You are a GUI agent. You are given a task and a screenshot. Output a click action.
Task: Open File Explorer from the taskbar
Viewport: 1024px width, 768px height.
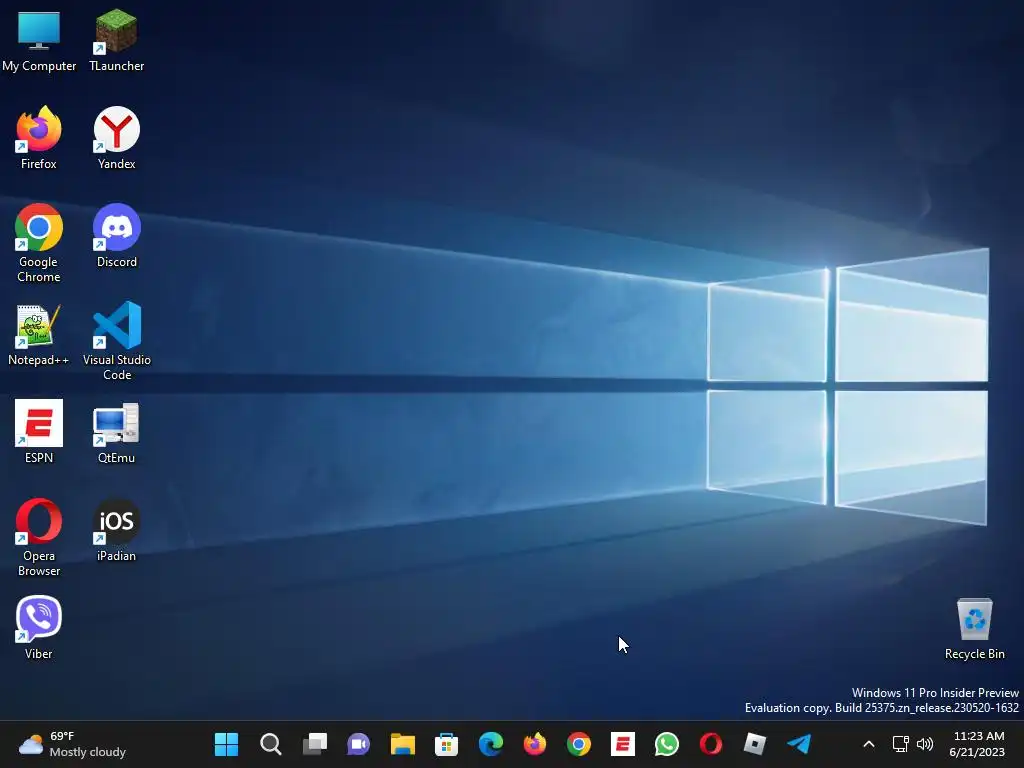[402, 744]
